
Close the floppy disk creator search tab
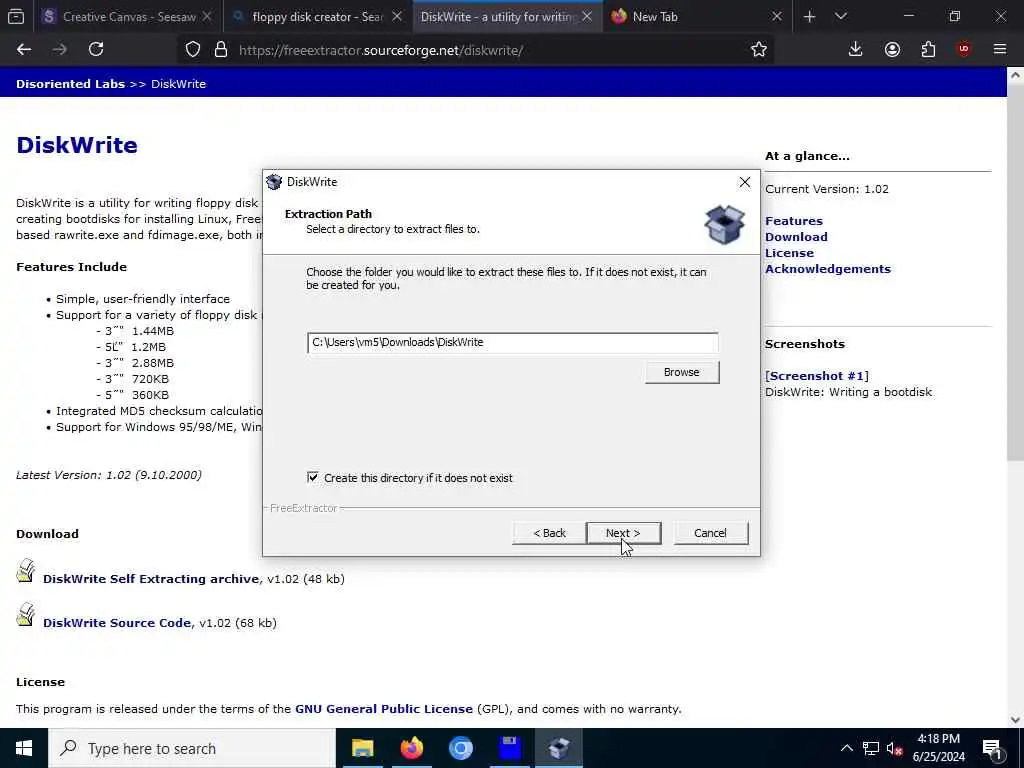point(396,17)
